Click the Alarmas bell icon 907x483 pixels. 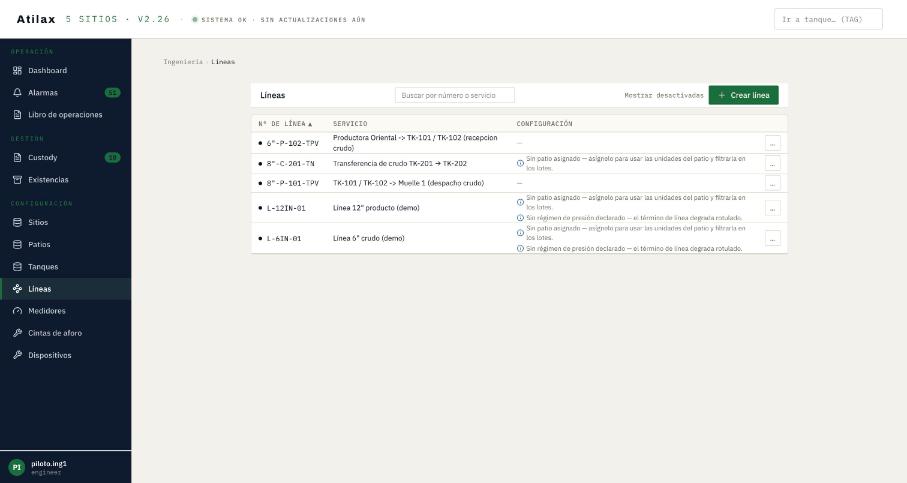click(17, 93)
